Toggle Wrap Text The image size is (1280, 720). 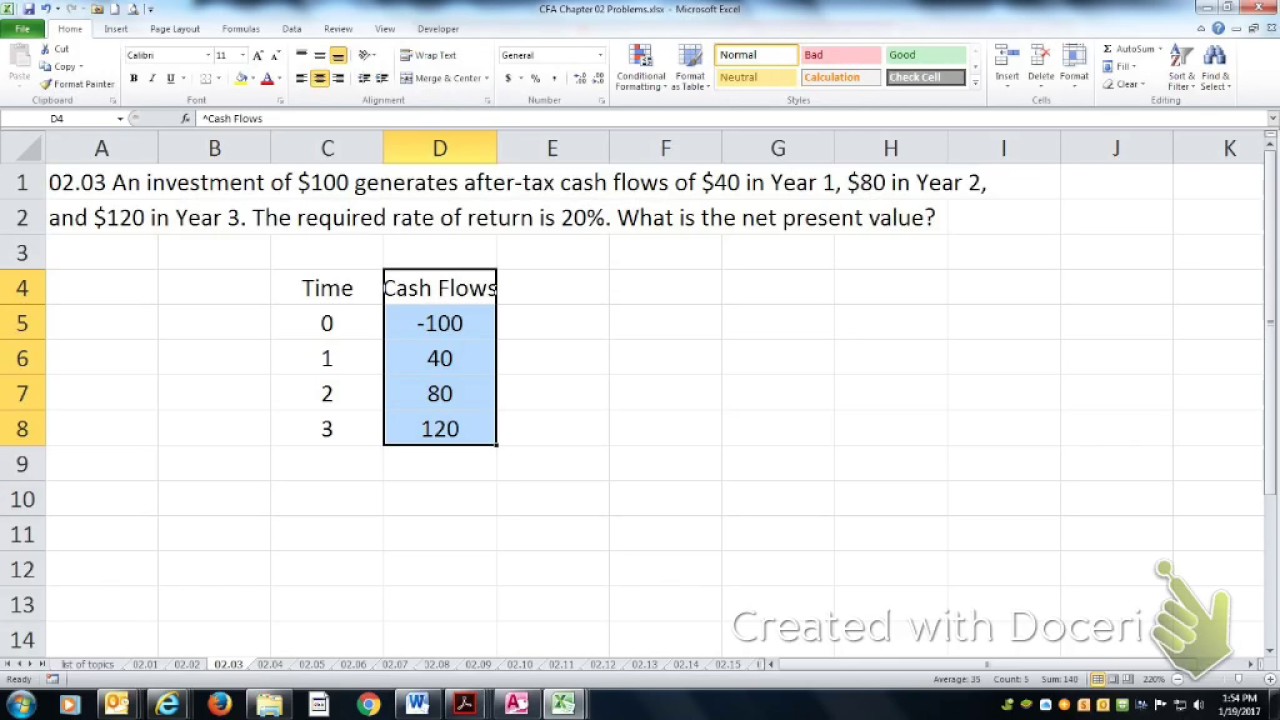pos(428,55)
